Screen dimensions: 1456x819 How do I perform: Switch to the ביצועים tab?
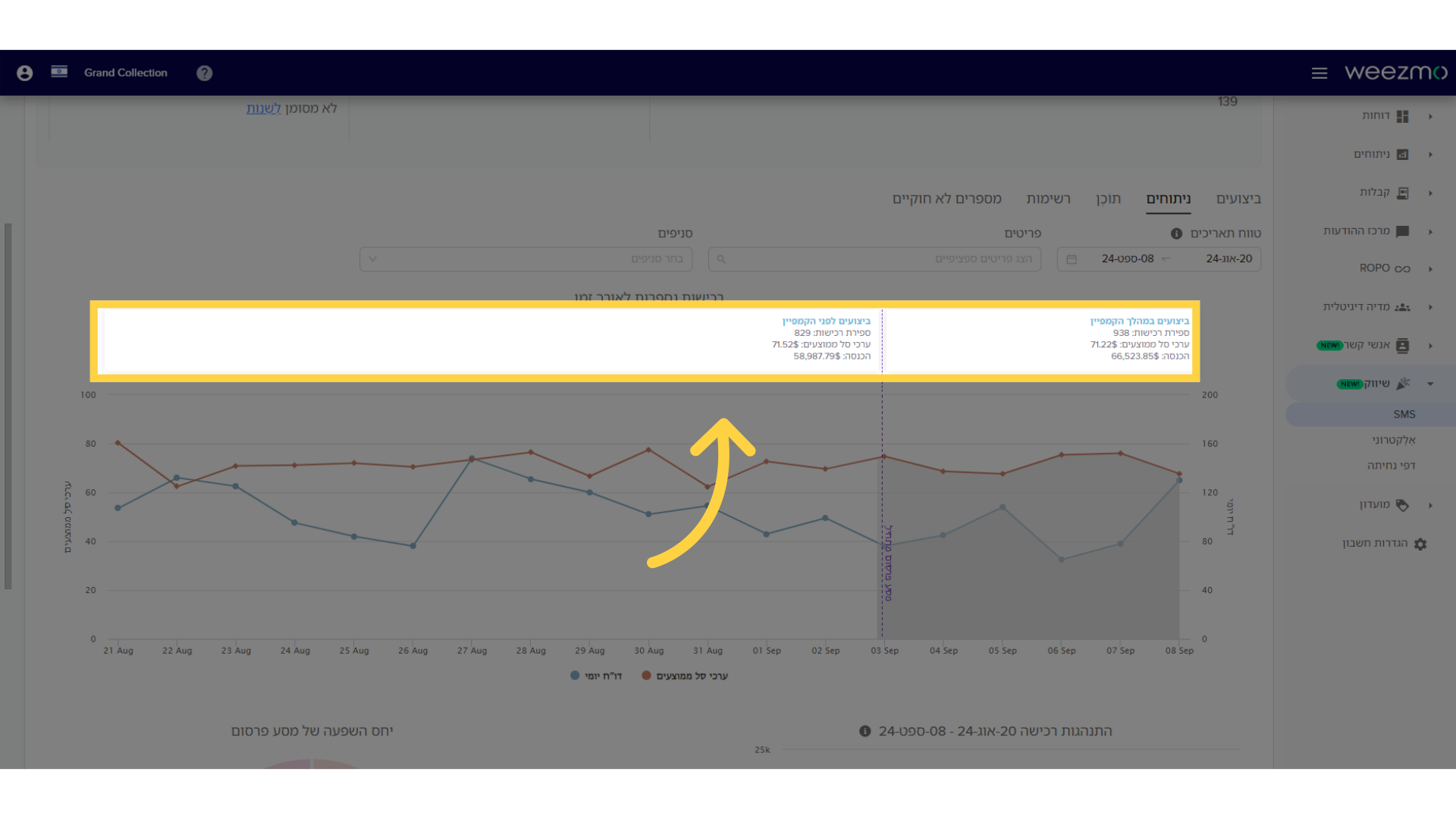pos(1238,199)
